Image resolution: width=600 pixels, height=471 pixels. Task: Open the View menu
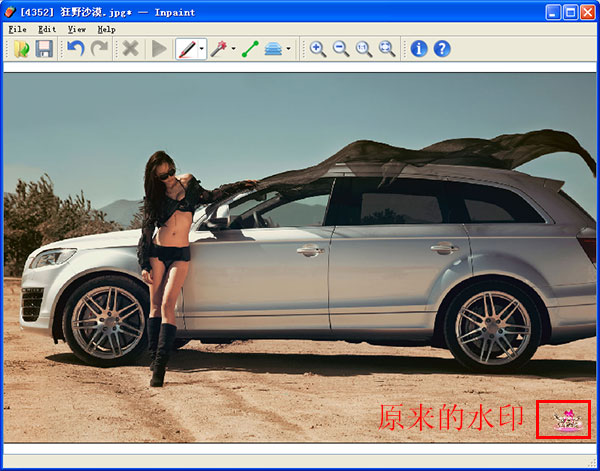tap(77, 29)
